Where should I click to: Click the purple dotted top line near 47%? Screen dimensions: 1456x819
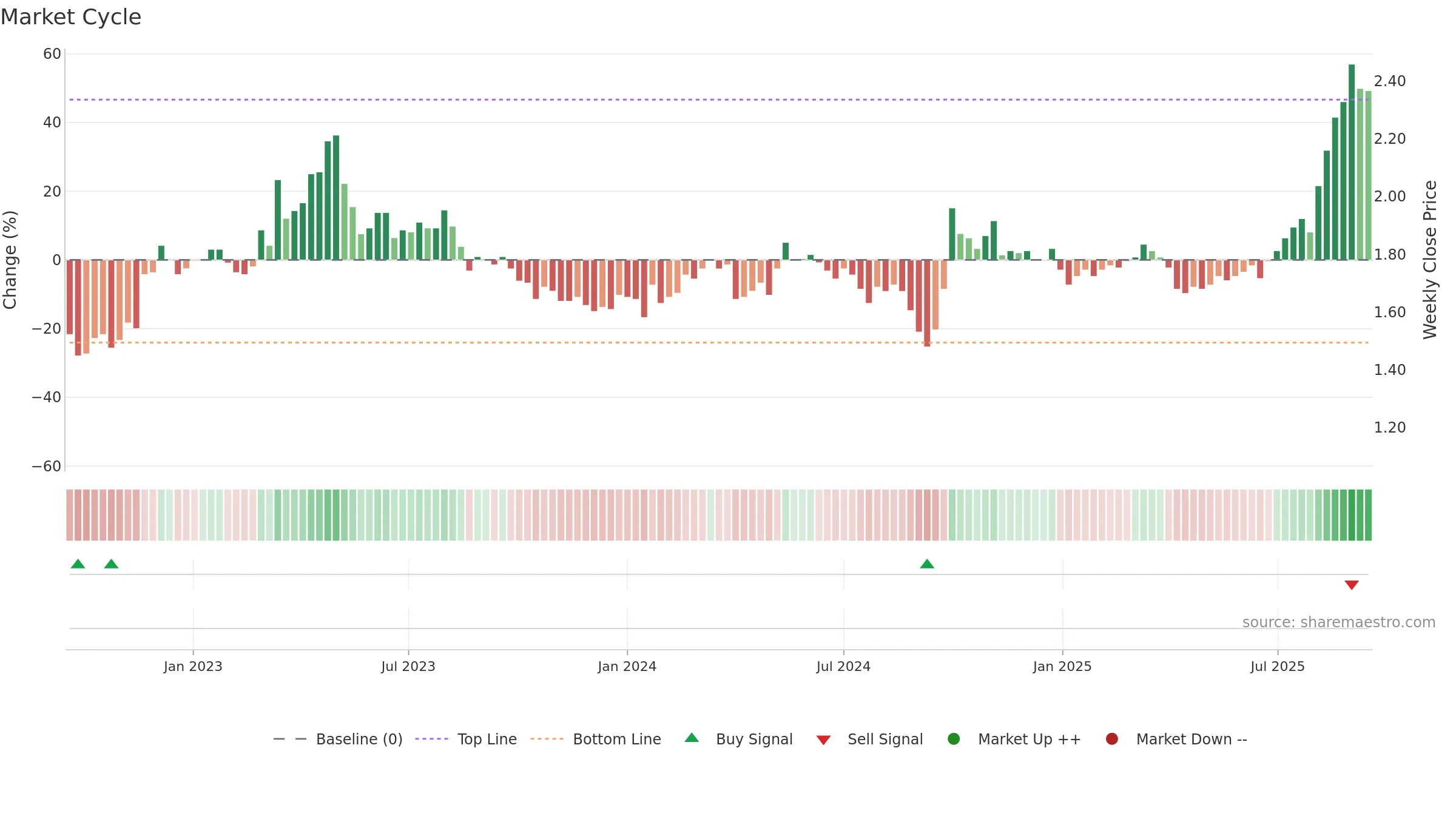point(719,99)
